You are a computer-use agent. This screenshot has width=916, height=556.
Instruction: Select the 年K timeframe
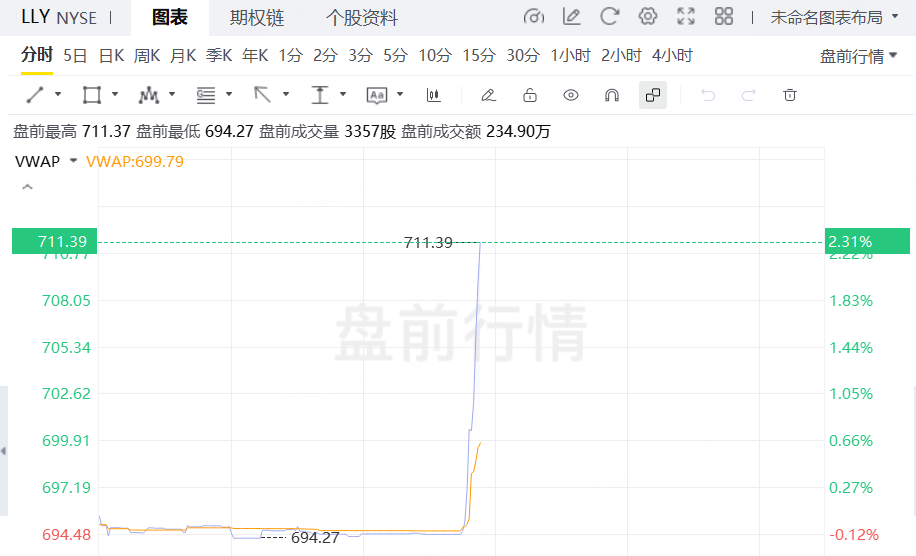tap(255, 55)
